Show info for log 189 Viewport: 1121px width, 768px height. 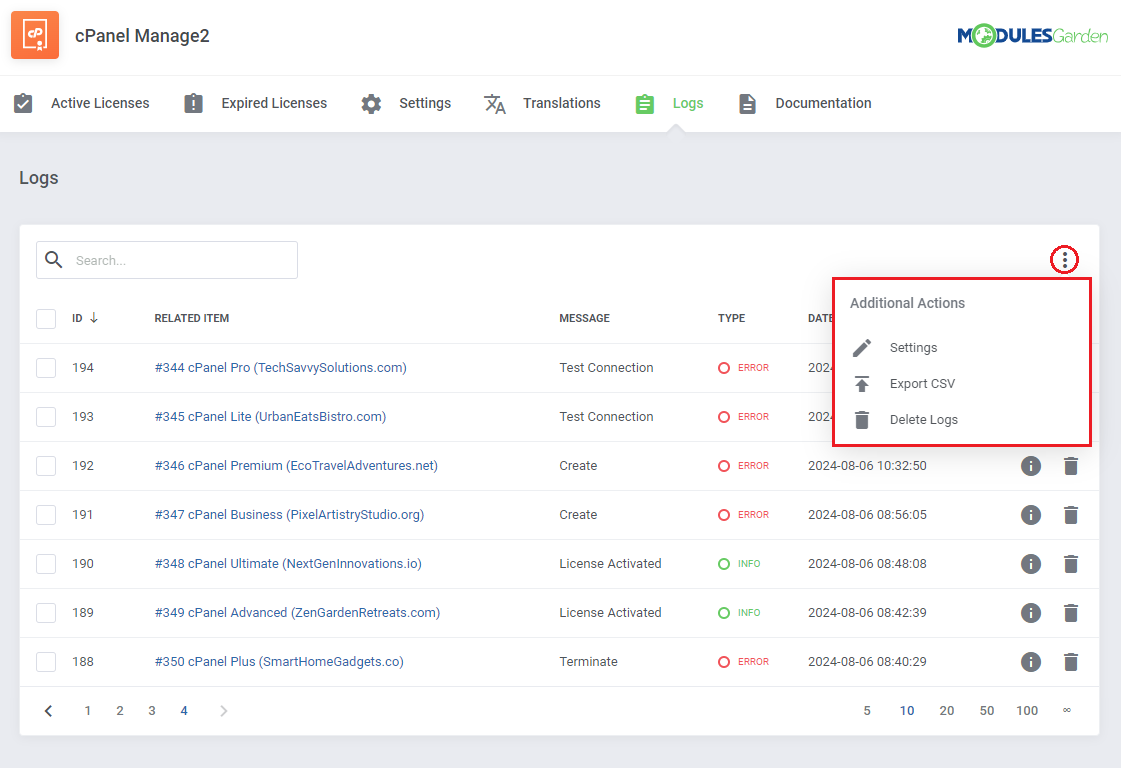tap(1030, 613)
